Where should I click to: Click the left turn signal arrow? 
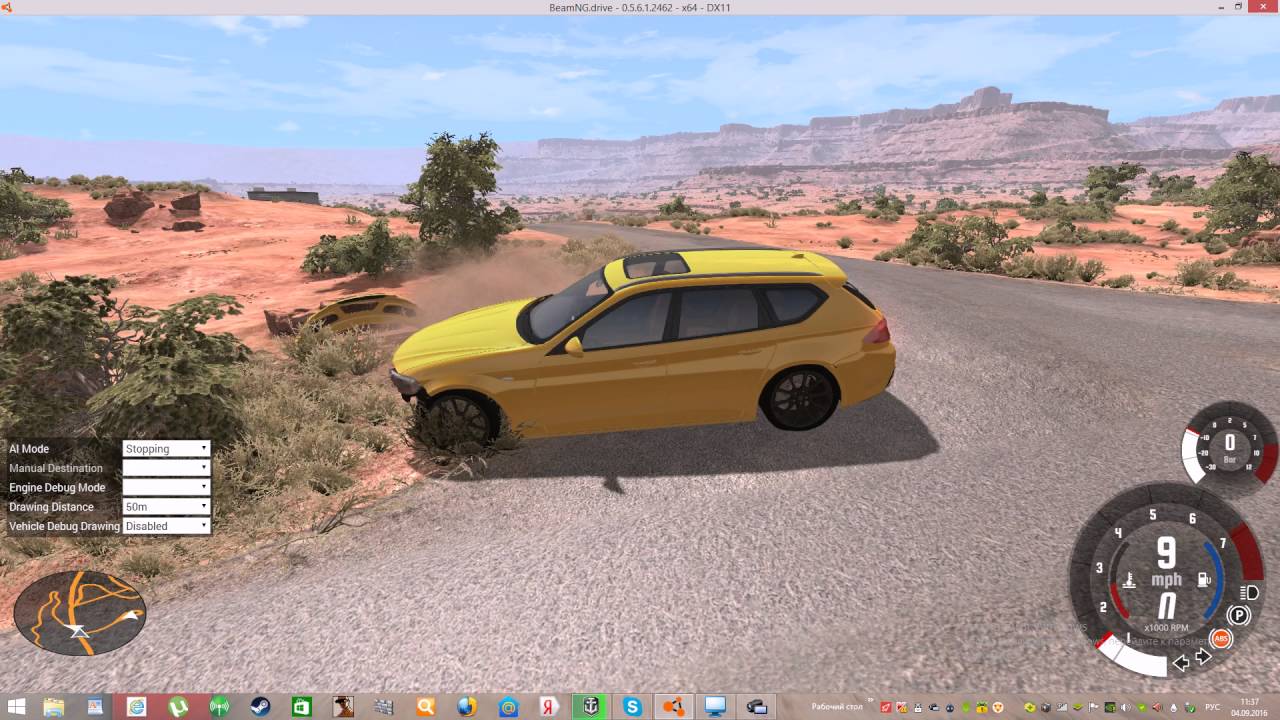coord(1181,662)
